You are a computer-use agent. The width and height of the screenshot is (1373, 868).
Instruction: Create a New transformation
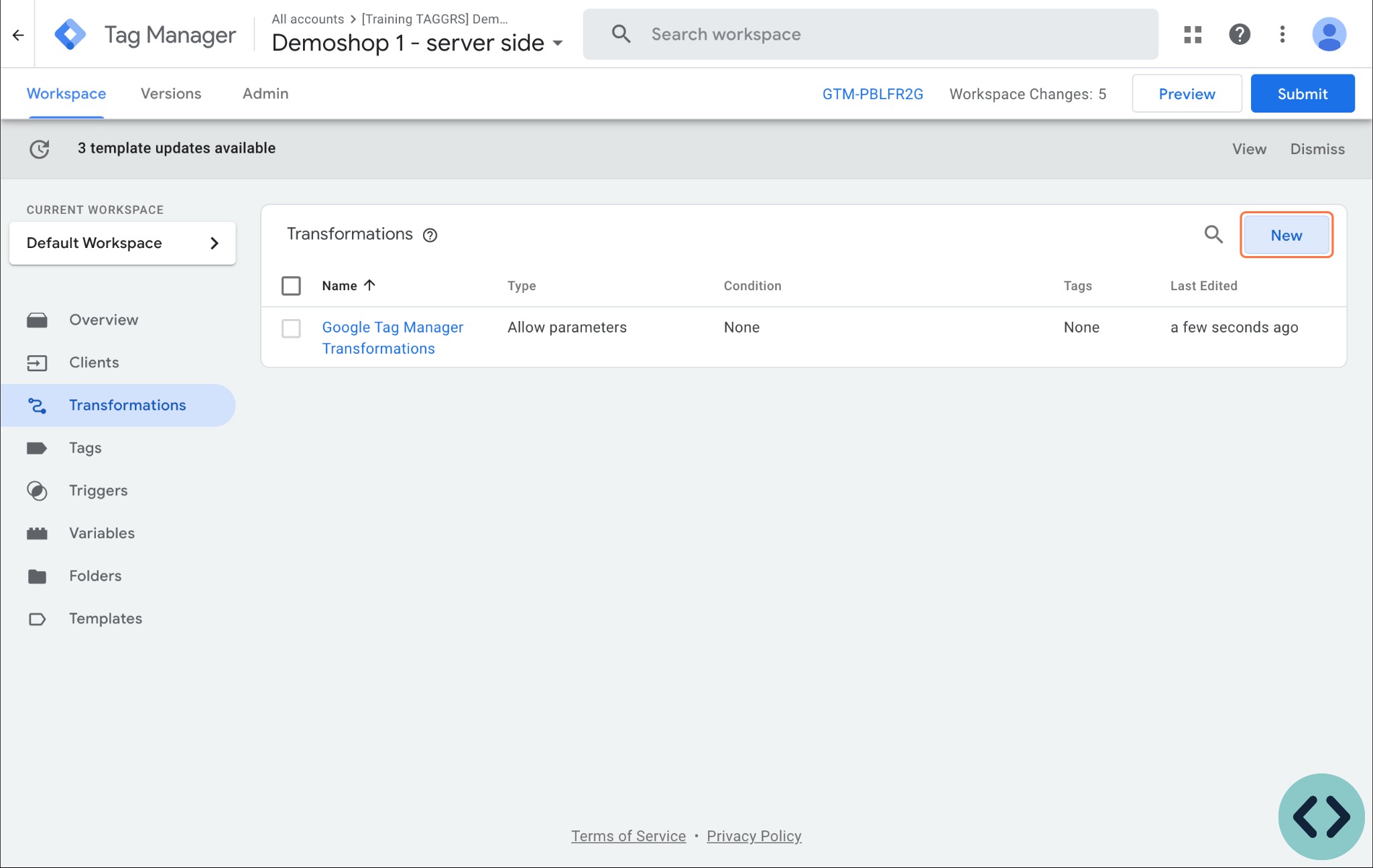coord(1286,235)
